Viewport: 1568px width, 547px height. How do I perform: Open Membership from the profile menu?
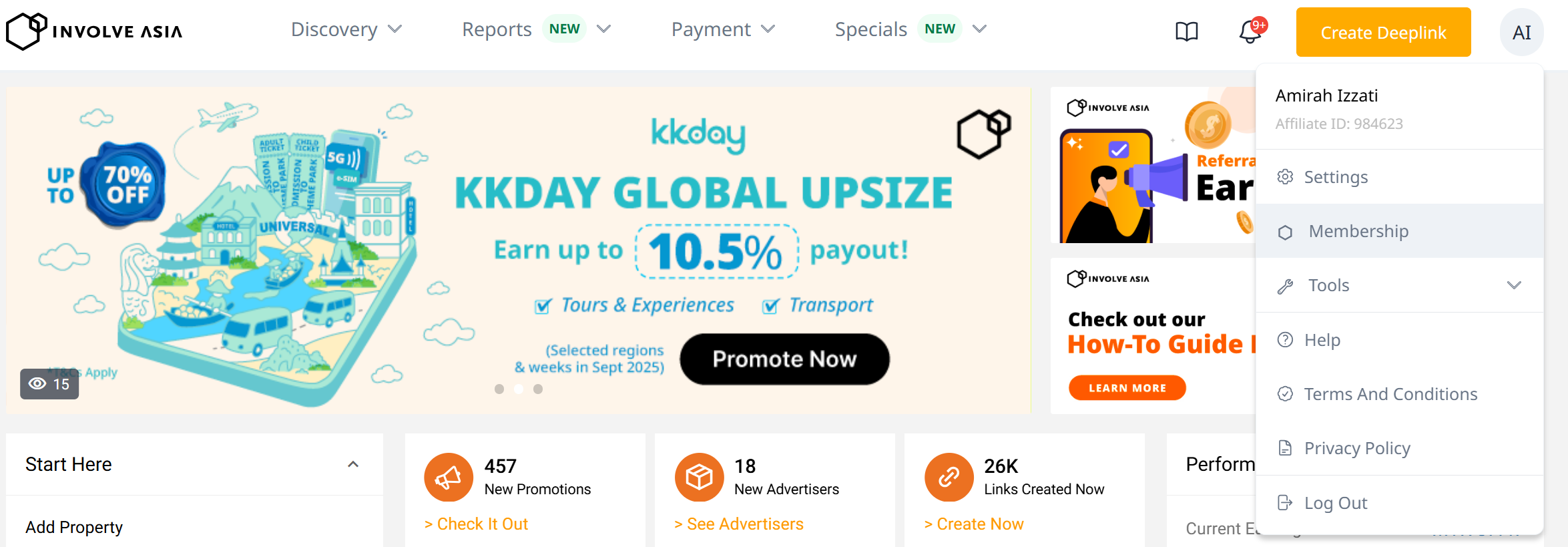coord(1358,231)
